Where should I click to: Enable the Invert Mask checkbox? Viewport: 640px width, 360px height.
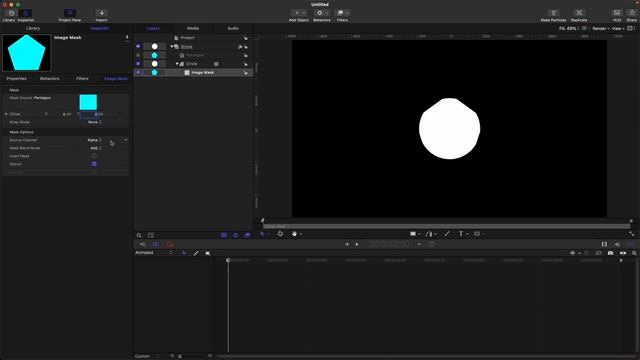tap(94, 156)
